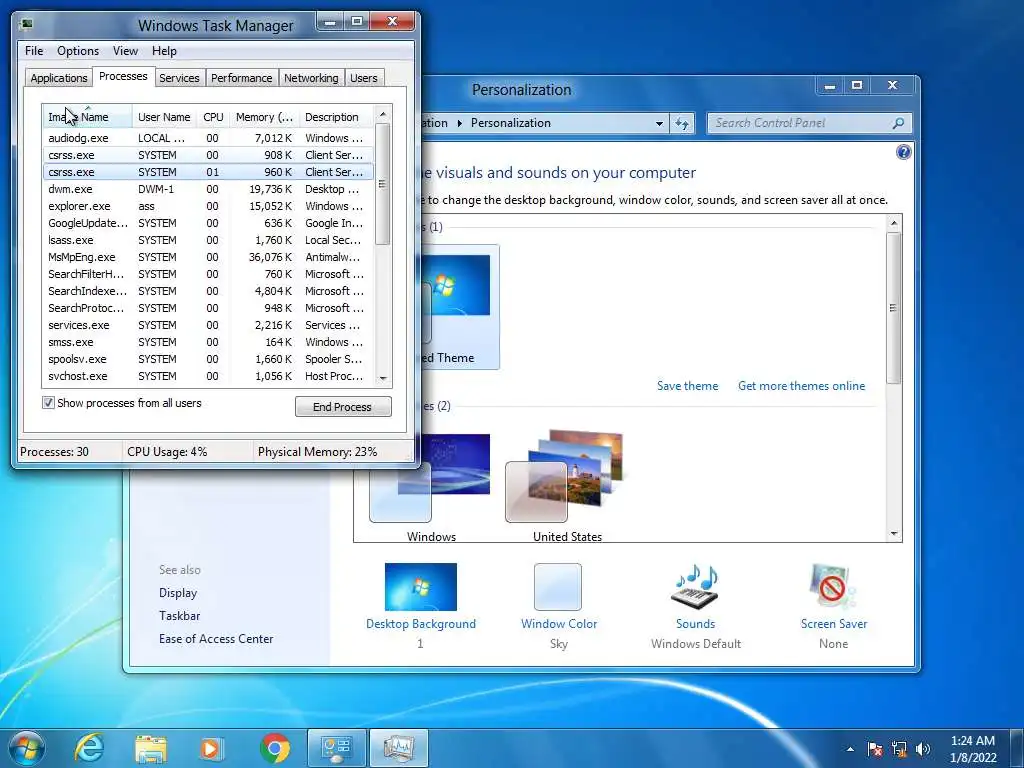Image resolution: width=1024 pixels, height=768 pixels.
Task: Open Action Center flag icon
Action: [x=875, y=749]
